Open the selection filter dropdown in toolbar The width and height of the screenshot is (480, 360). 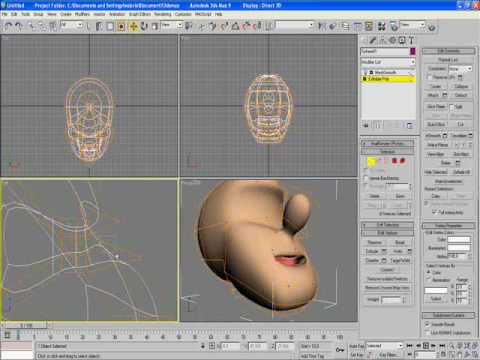coord(71,25)
